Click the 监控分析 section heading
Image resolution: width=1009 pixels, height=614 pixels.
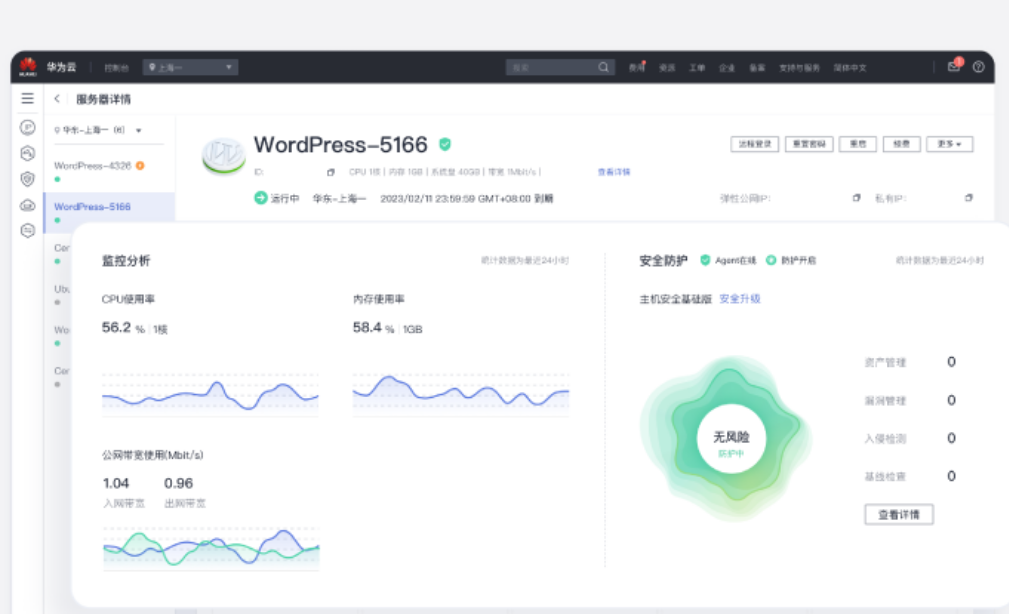pyautogui.click(x=126, y=260)
